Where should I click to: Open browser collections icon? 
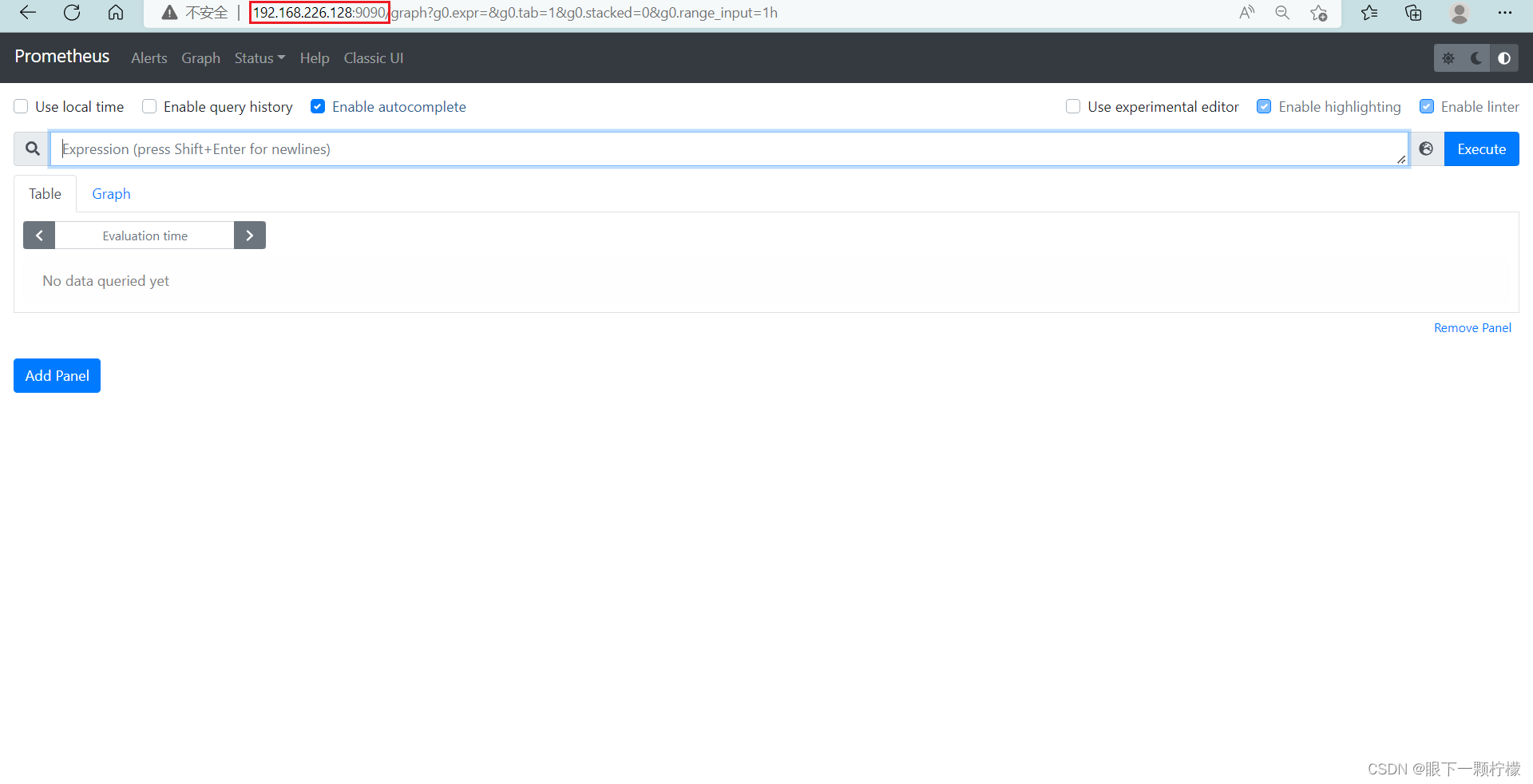[x=1413, y=13]
